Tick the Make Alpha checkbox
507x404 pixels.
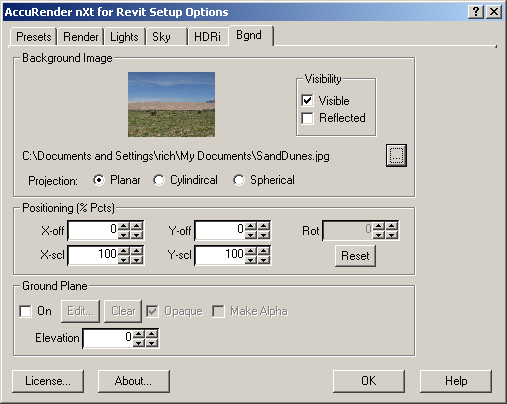218,311
